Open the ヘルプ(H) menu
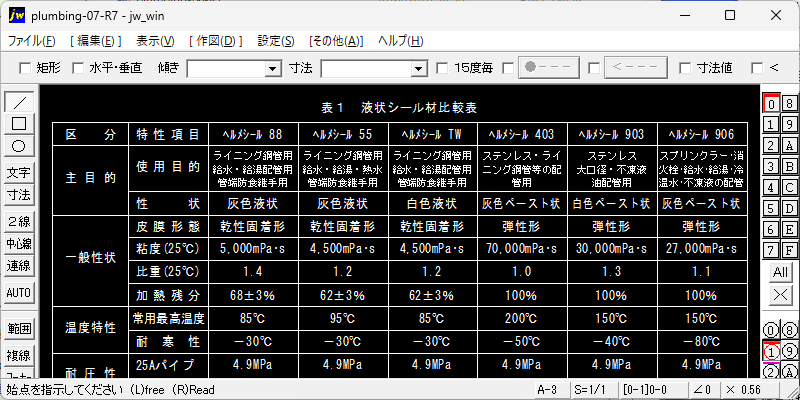The height and width of the screenshot is (400, 800). click(401, 41)
